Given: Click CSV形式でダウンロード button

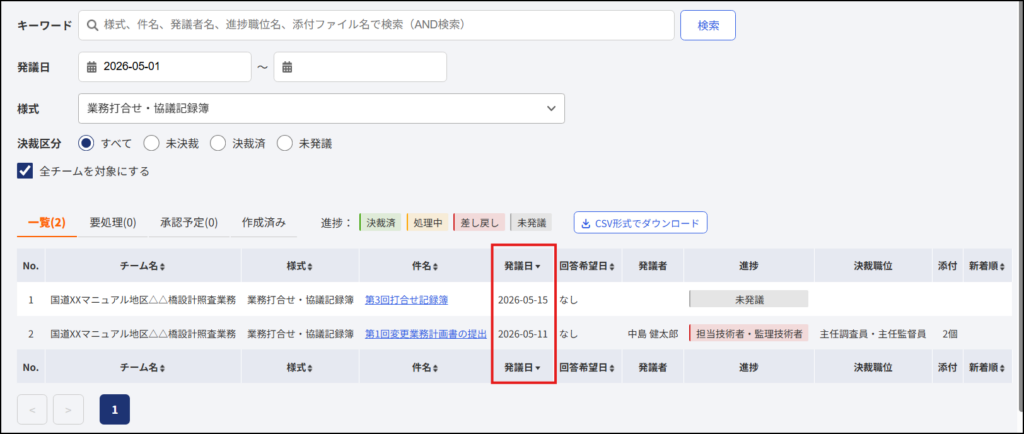Looking at the screenshot, I should (x=641, y=223).
